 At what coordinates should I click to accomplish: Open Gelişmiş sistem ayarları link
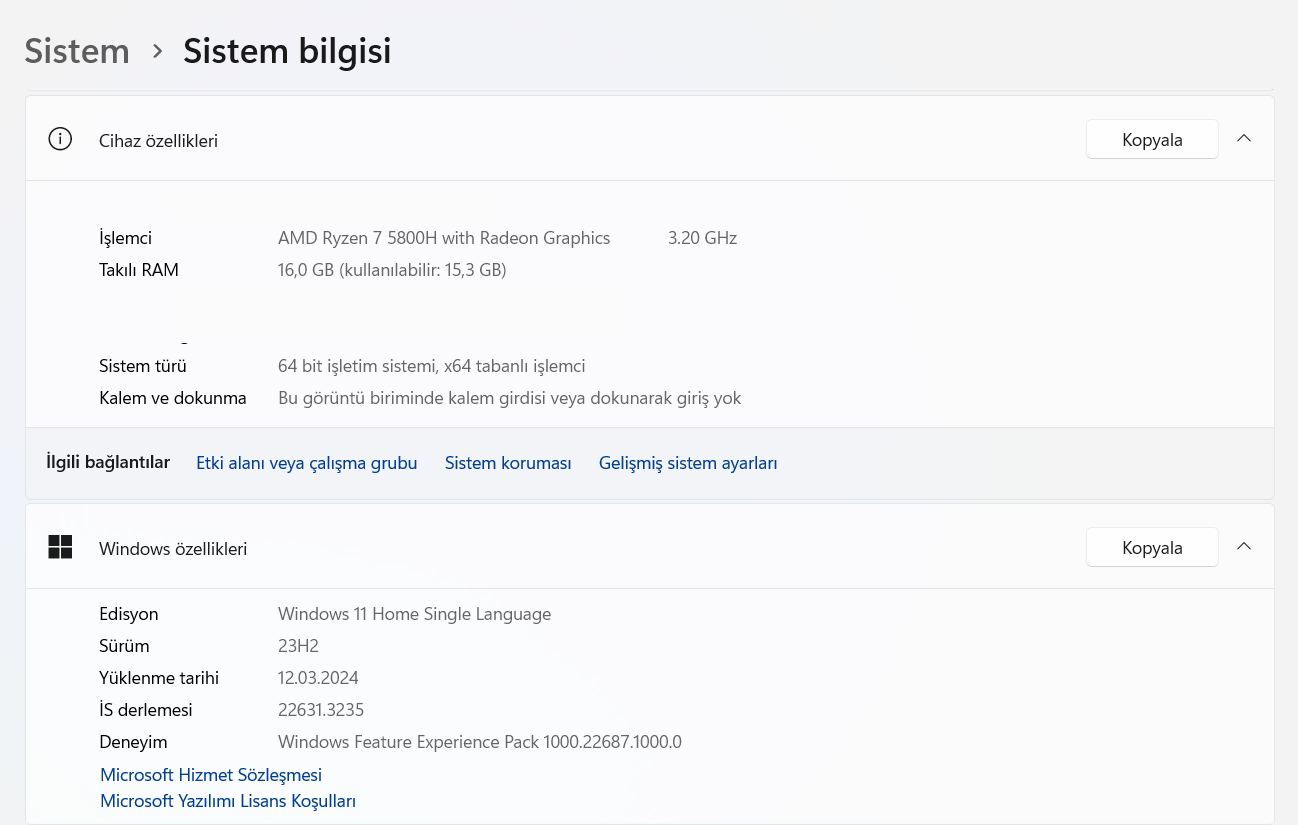coord(688,463)
